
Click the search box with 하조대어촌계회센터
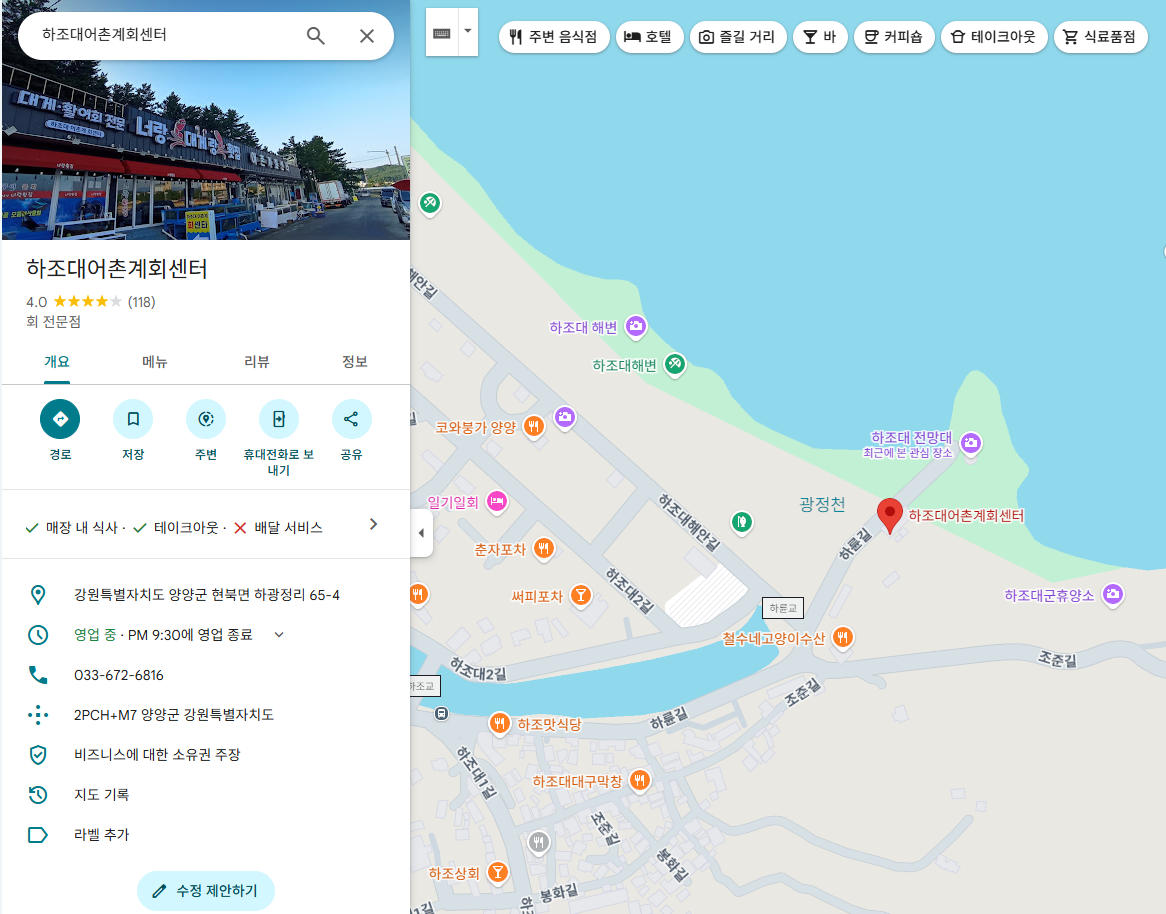164,35
